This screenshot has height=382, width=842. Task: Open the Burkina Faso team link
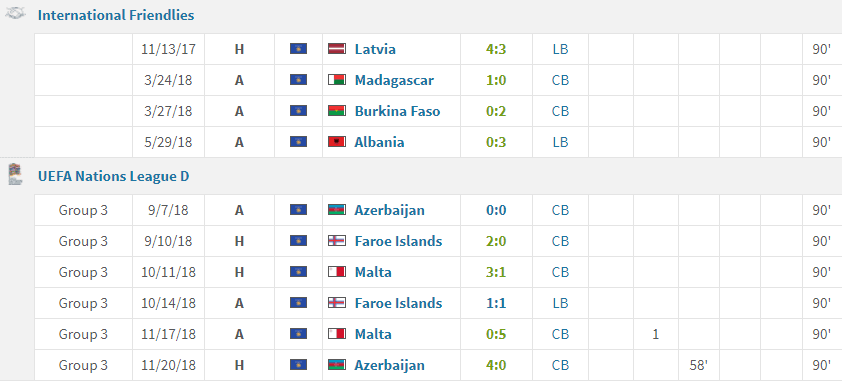click(x=397, y=111)
